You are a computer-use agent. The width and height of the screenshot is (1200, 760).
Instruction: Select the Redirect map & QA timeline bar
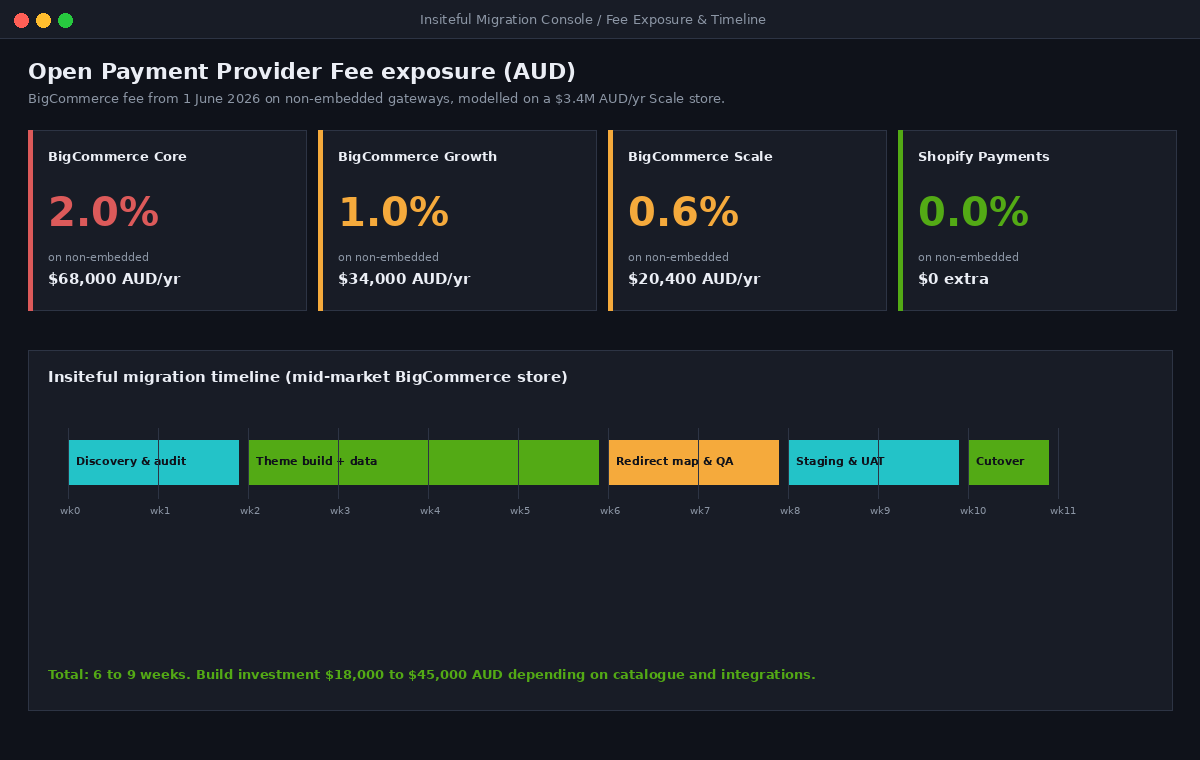[694, 462]
